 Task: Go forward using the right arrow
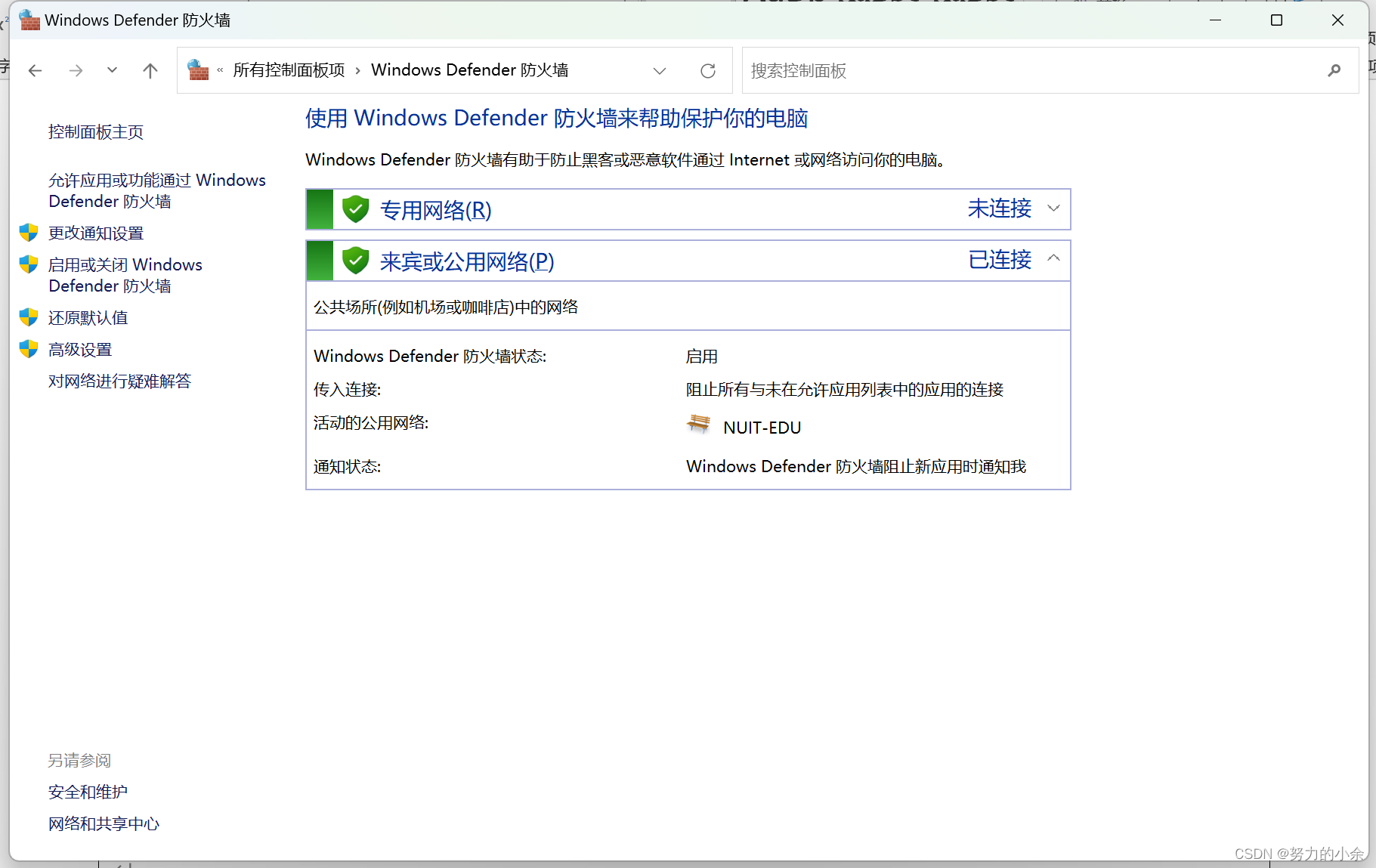[76, 71]
